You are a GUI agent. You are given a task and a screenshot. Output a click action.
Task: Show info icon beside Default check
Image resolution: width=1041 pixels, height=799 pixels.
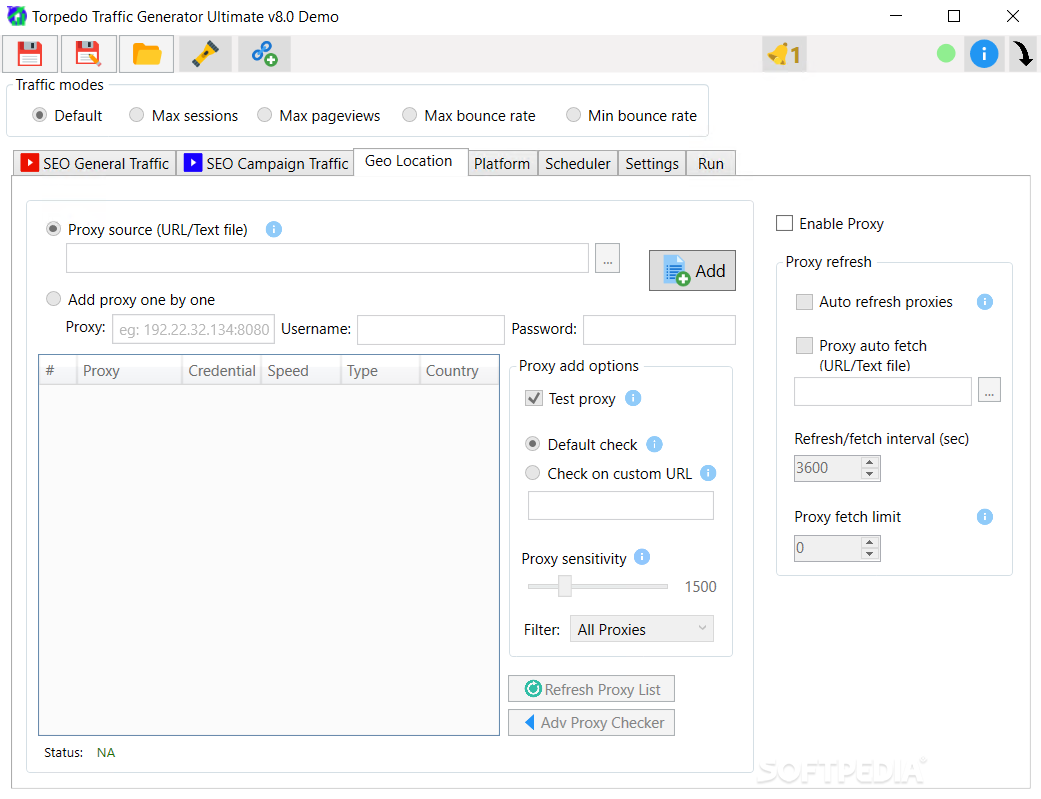pyautogui.click(x=655, y=444)
